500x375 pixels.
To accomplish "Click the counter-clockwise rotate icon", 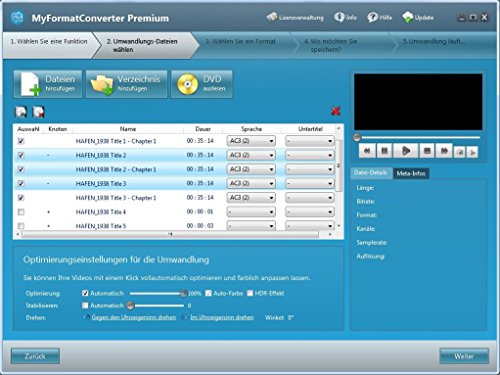I will coord(86,317).
